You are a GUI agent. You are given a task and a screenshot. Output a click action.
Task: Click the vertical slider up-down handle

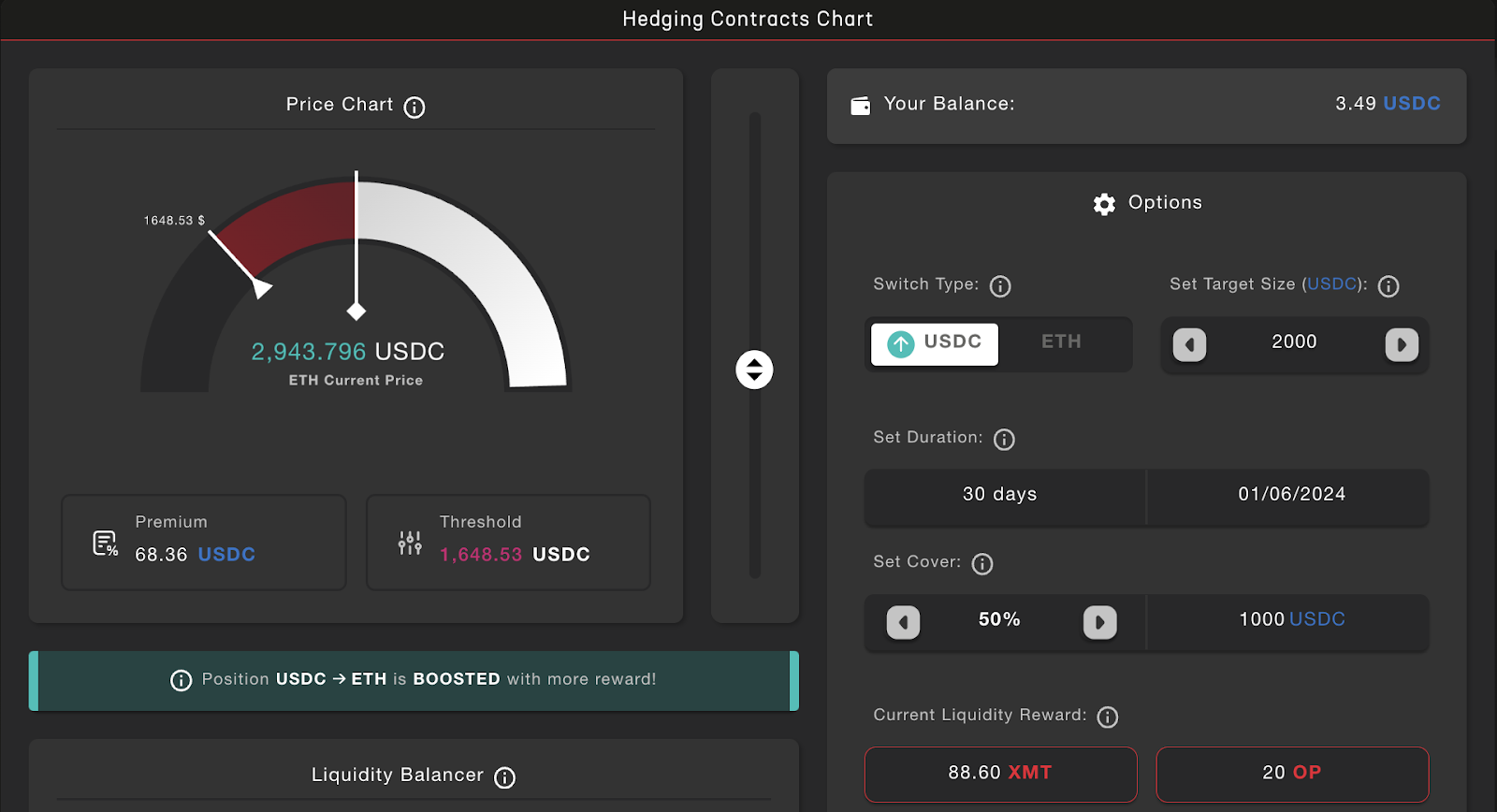[x=754, y=370]
